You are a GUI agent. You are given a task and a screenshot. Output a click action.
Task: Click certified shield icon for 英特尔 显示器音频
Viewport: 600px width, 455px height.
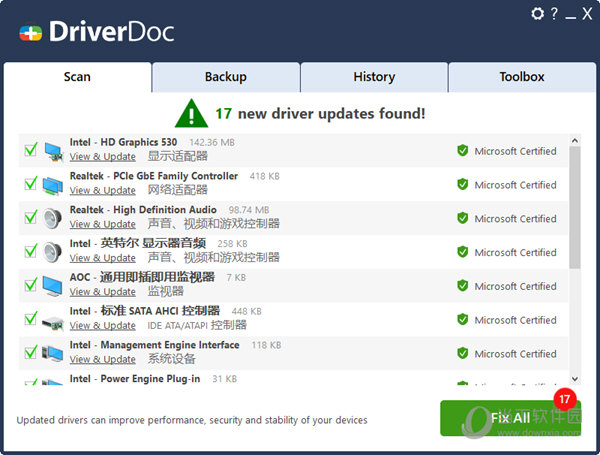pyautogui.click(x=463, y=252)
